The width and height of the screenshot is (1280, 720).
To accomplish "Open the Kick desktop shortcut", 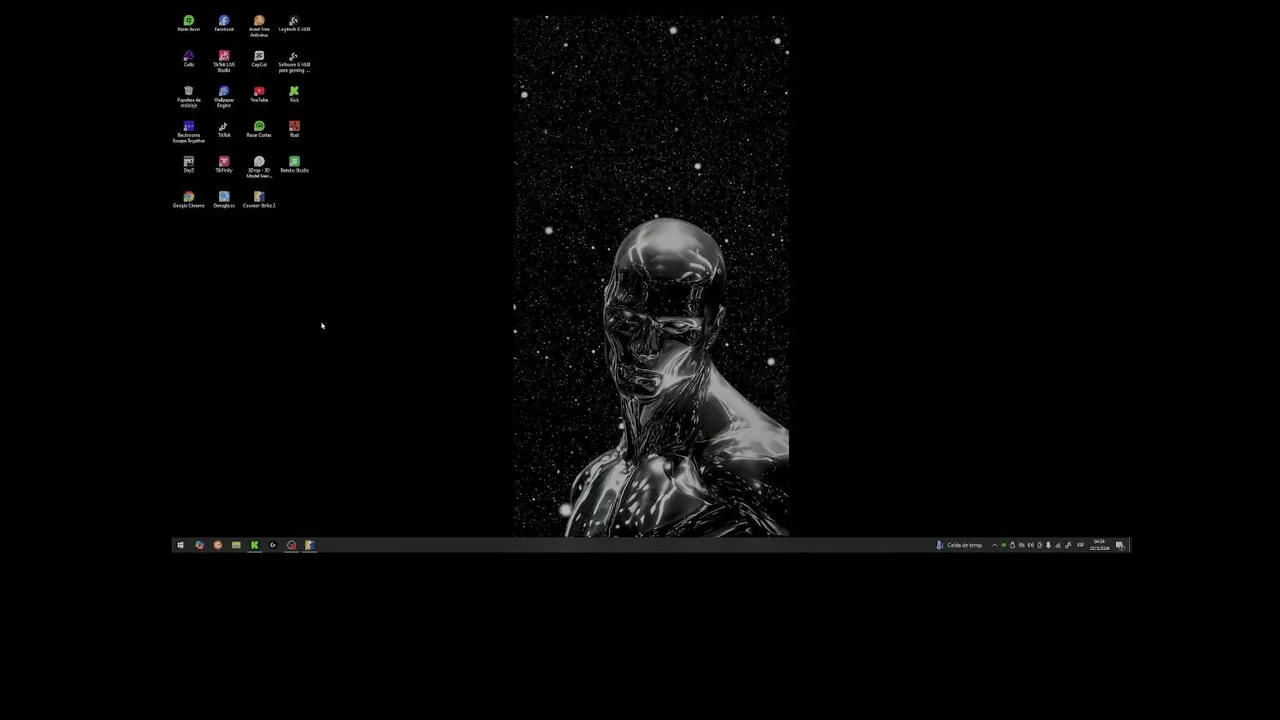I will coord(294,94).
